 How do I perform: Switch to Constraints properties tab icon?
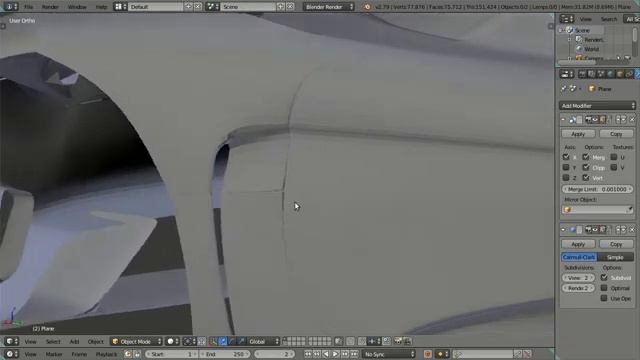tap(629, 74)
